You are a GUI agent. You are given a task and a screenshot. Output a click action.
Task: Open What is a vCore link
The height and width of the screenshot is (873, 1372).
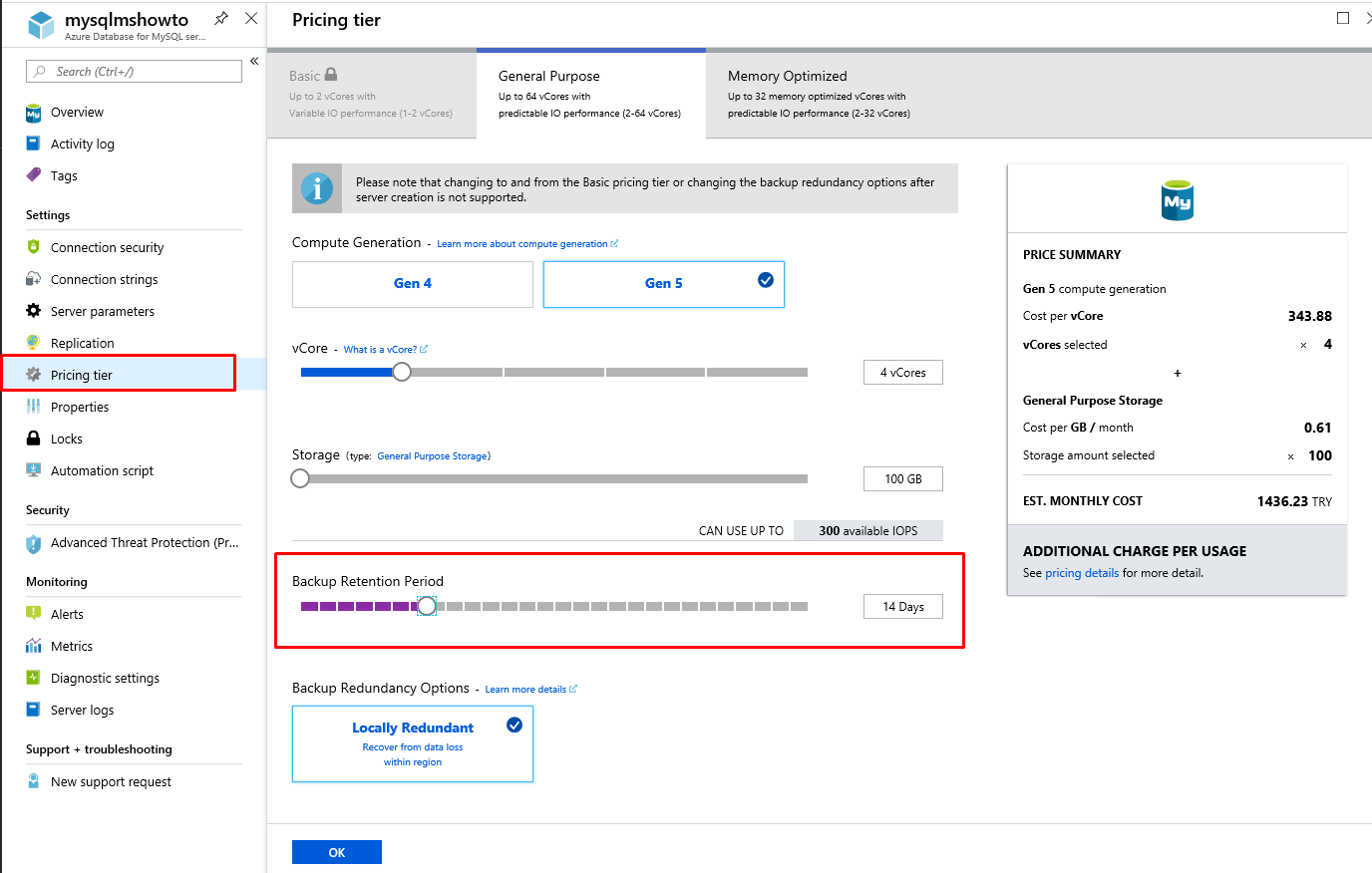point(386,350)
